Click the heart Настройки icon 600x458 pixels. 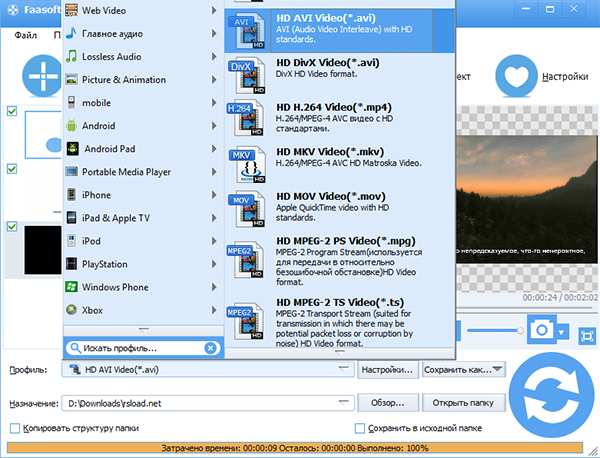coord(516,76)
